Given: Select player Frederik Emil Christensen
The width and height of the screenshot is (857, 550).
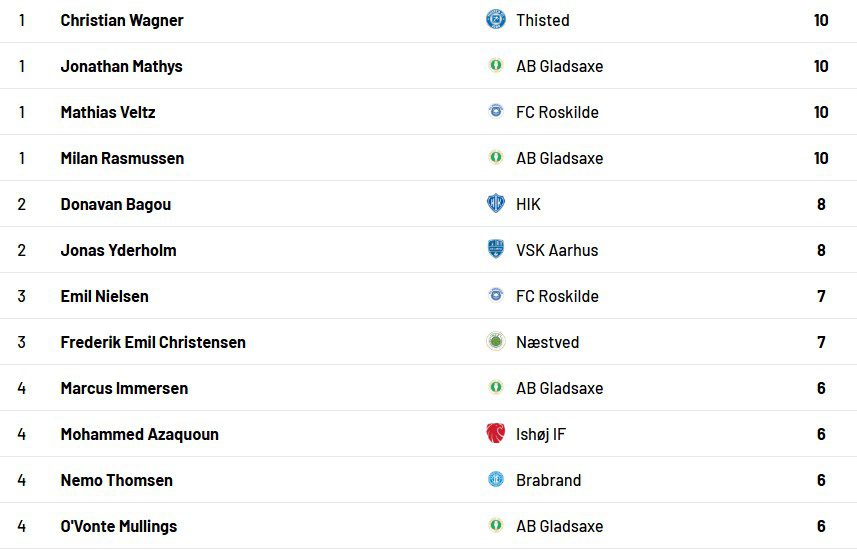Looking at the screenshot, I should point(153,342).
